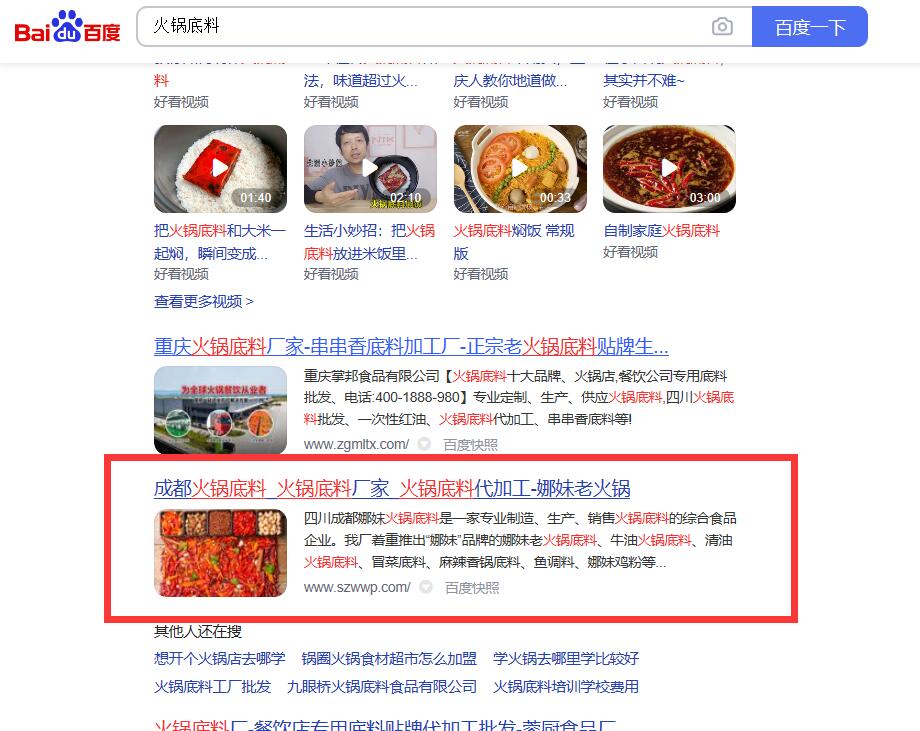
Task: Play the 03:00 homemade hotpot base video
Action: tap(669, 169)
